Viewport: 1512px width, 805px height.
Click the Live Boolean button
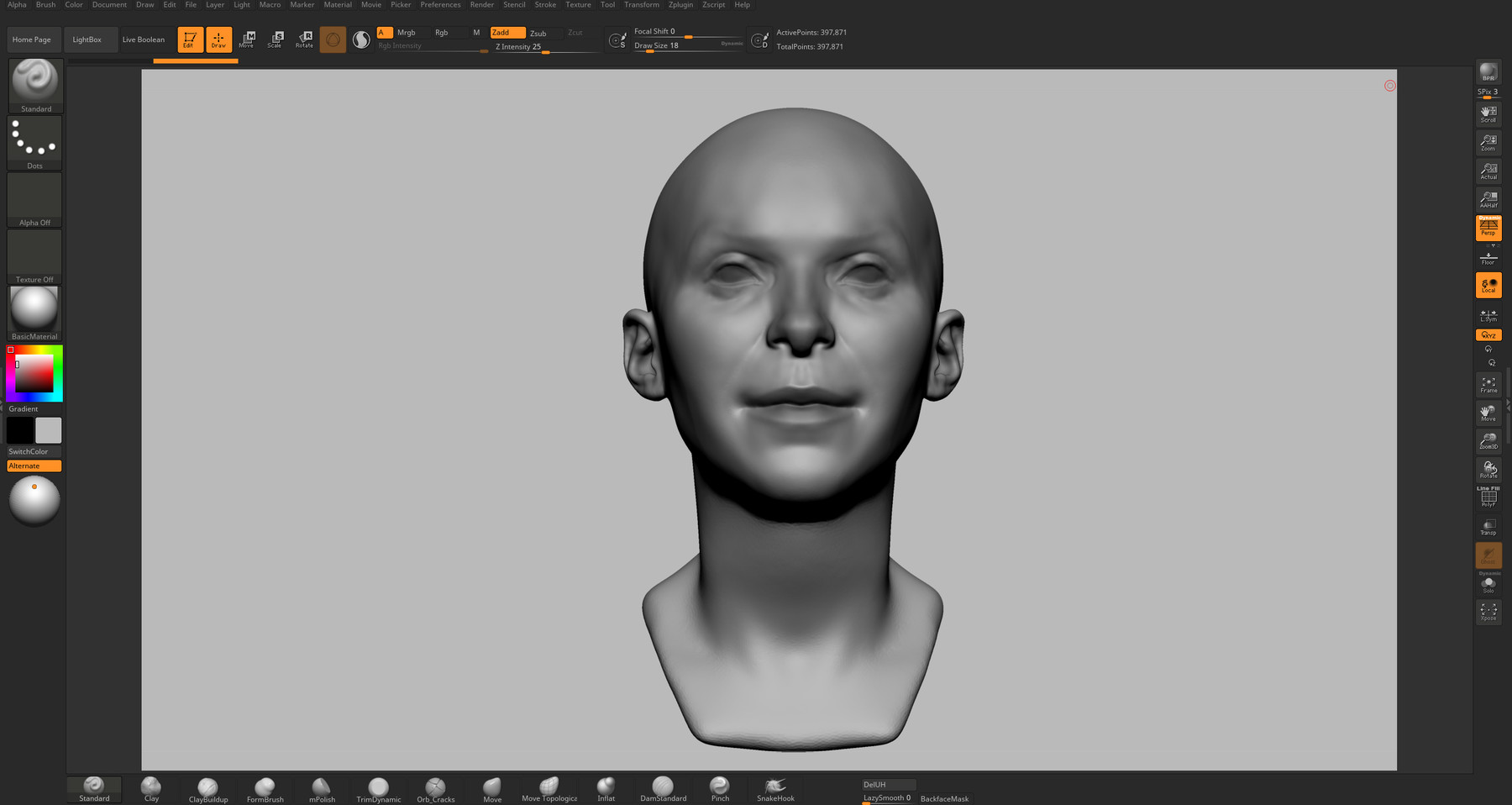(x=144, y=39)
